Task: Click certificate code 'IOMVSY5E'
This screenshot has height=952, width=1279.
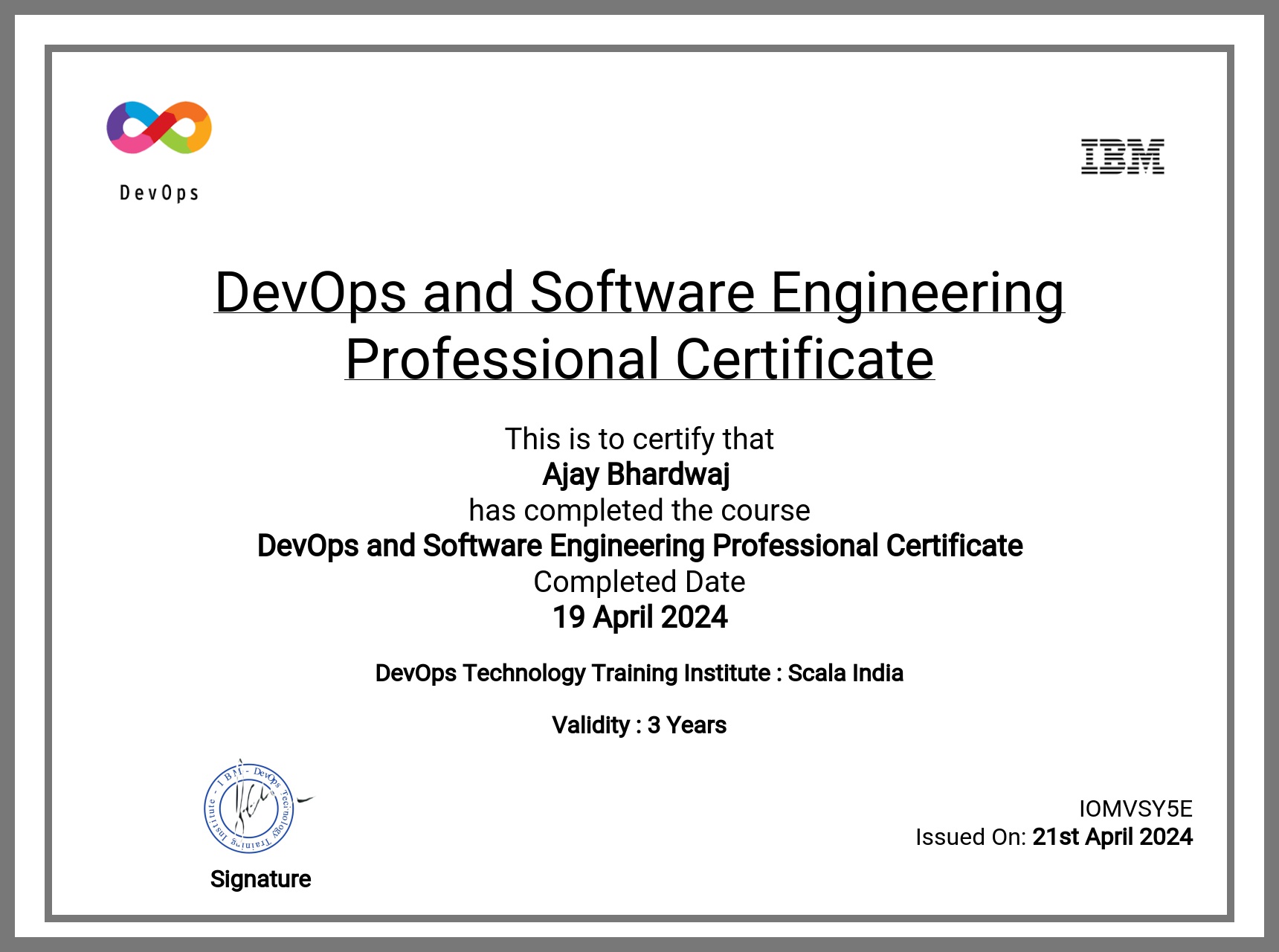Action: pos(1135,808)
